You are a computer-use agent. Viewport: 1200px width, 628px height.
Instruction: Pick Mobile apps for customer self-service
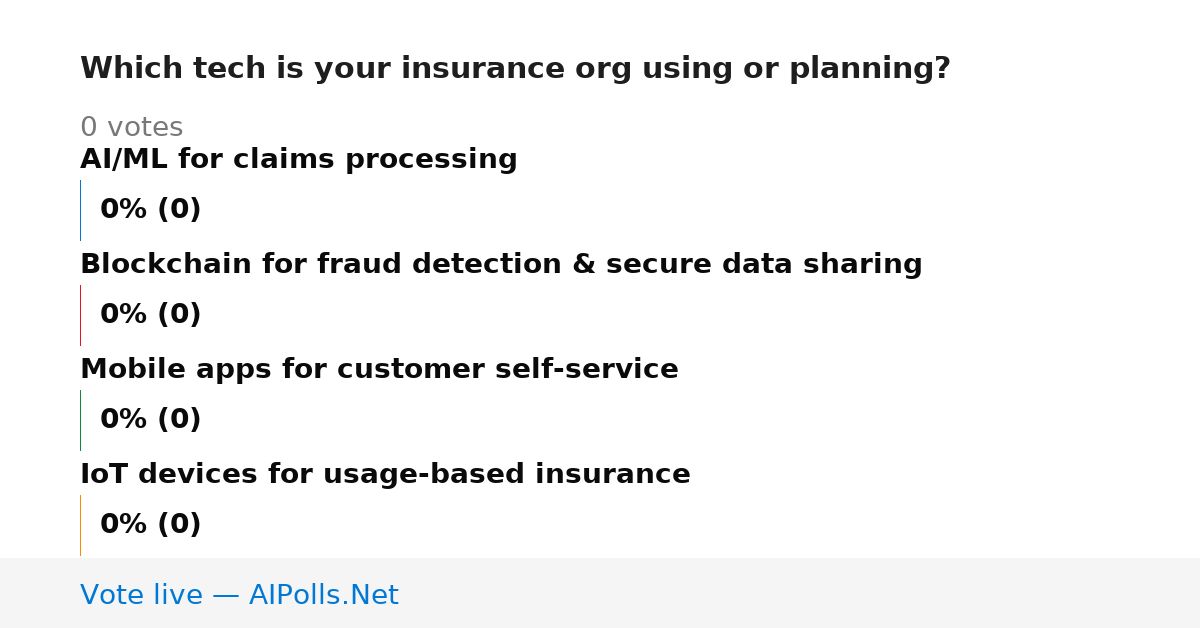point(379,370)
